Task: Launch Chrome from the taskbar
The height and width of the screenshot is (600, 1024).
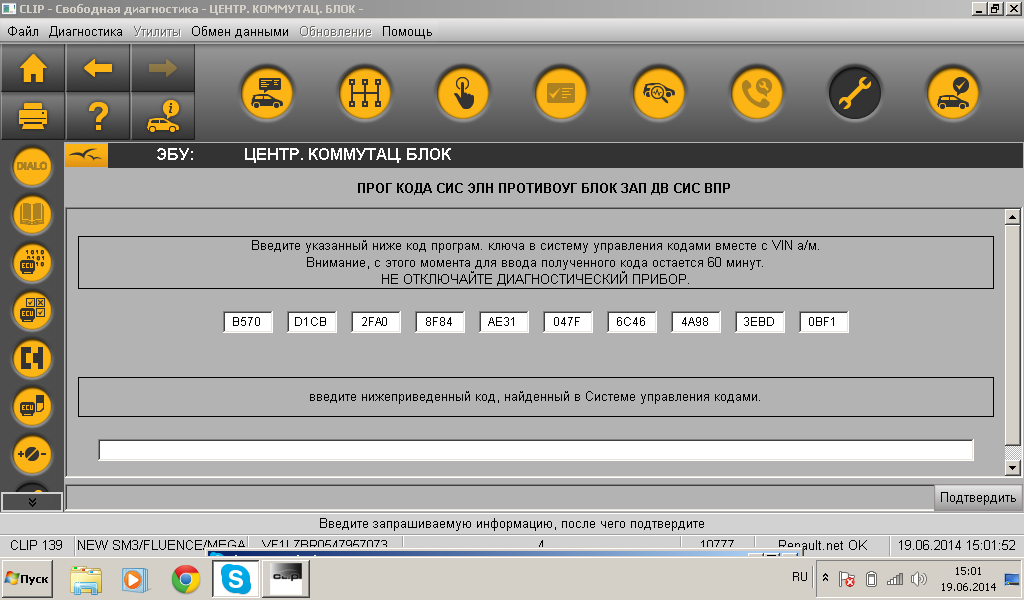Action: point(185,579)
